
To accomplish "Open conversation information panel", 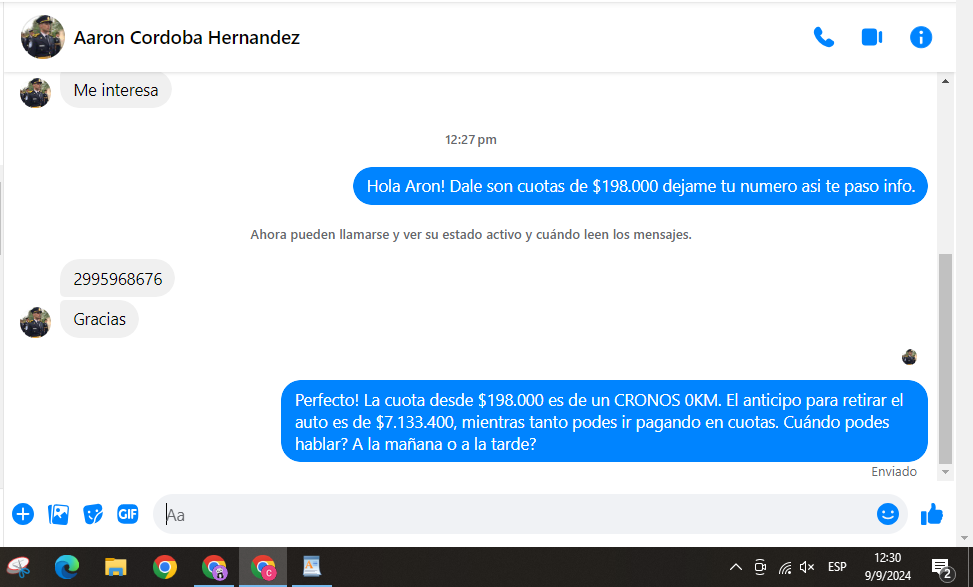I will coord(920,38).
